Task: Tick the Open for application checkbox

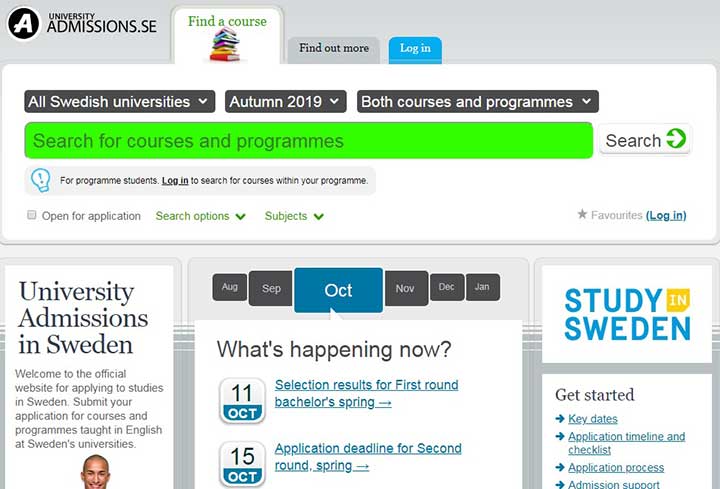Action: pos(31,215)
